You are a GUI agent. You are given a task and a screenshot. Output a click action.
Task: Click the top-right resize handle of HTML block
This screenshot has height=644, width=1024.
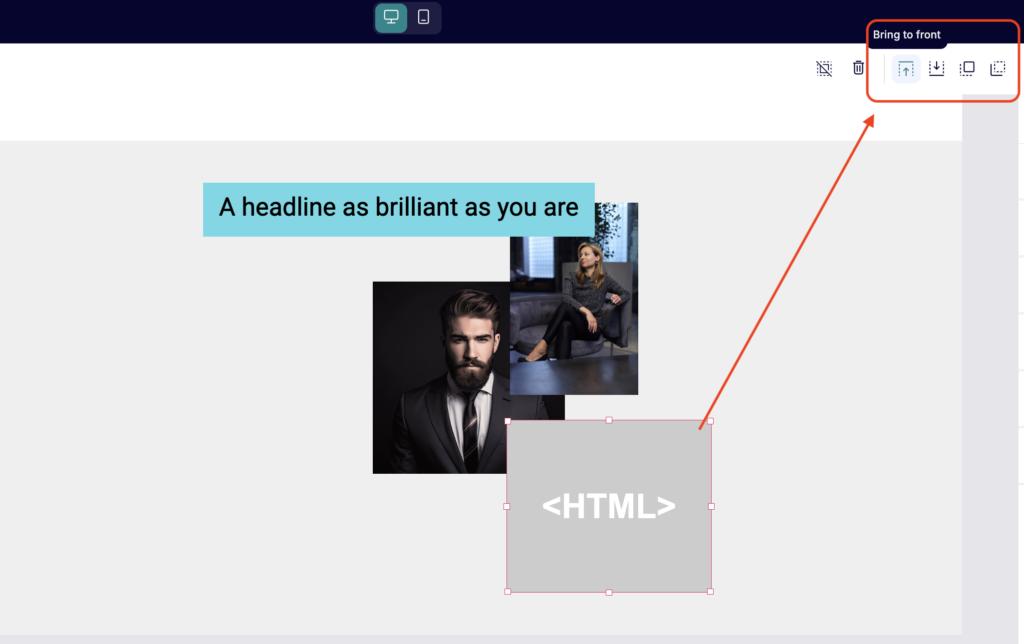coord(711,421)
